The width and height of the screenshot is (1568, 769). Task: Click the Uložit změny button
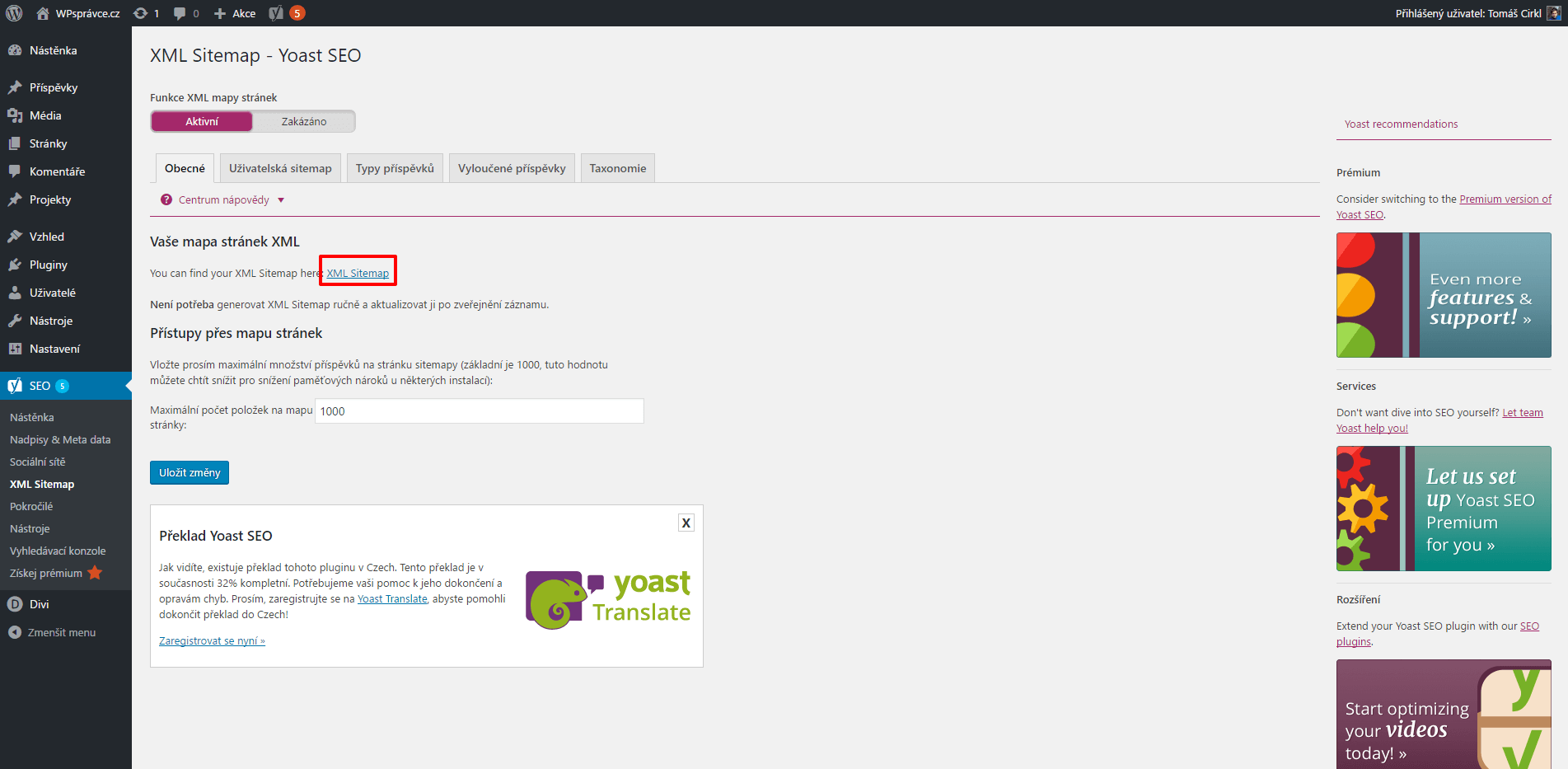tap(190, 472)
